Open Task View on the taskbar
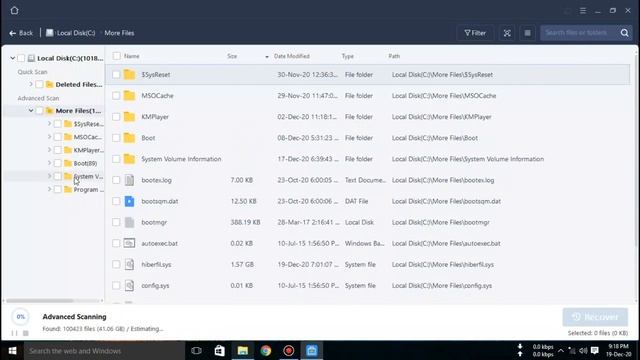The height and width of the screenshot is (360, 640). pos(196,351)
